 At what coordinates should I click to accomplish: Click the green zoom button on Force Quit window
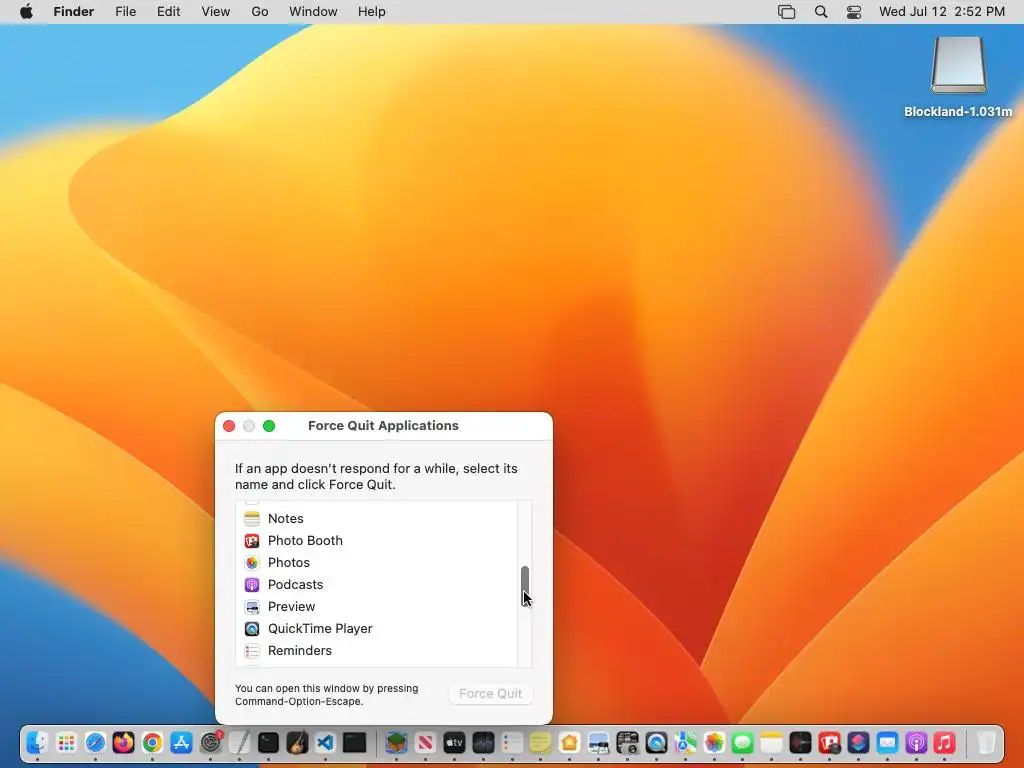(269, 426)
